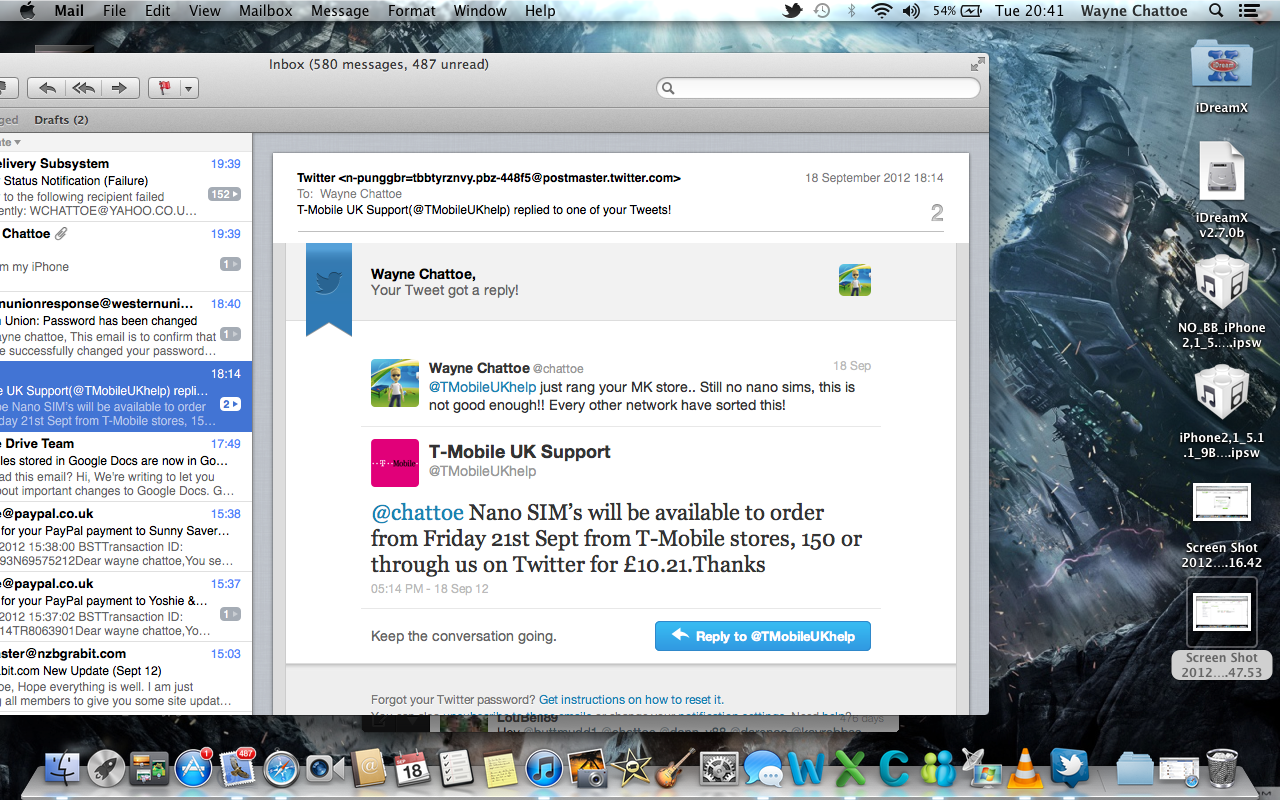Open Spotlight search magnifier

1216,11
